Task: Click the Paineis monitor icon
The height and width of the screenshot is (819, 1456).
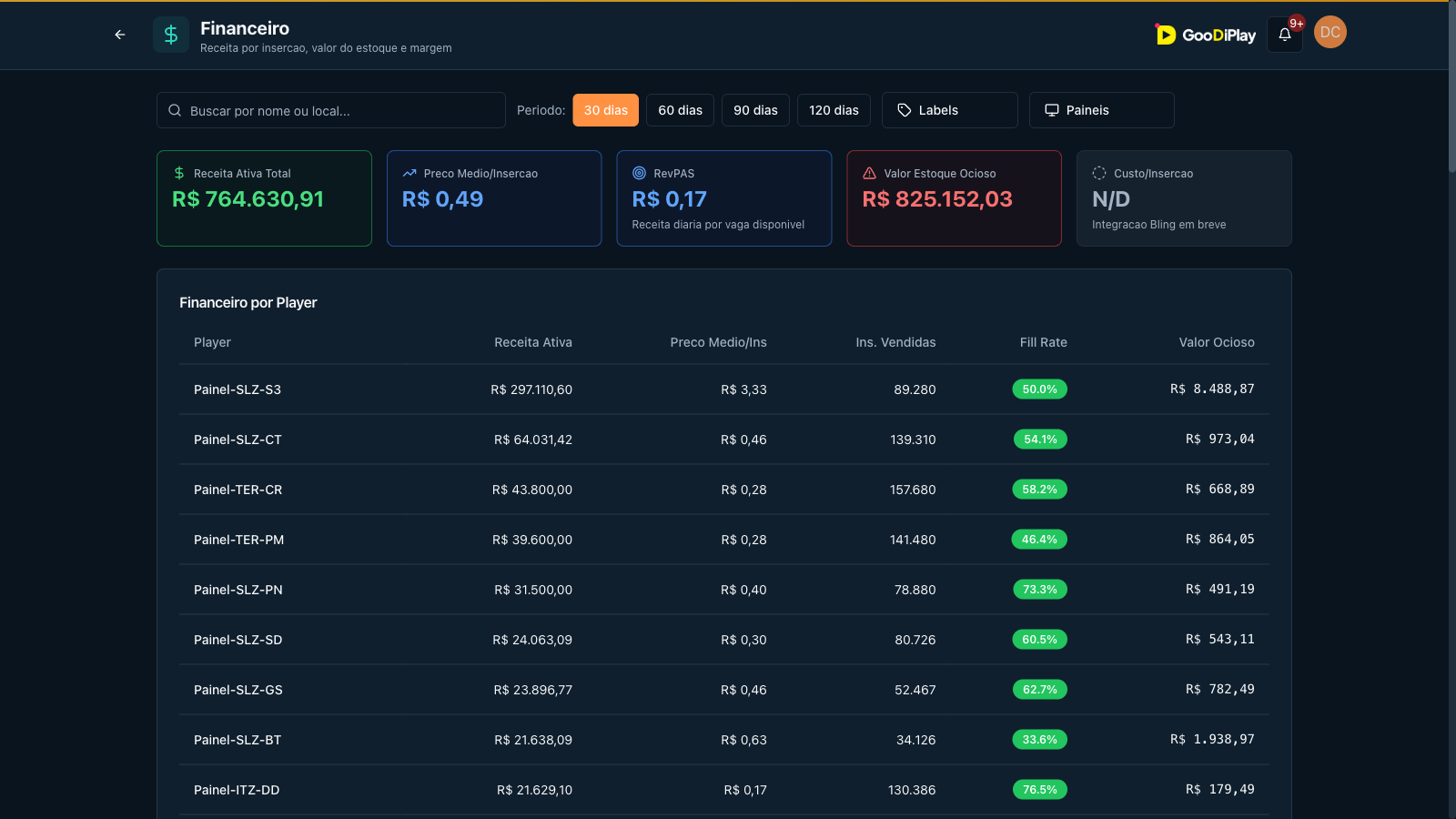Action: click(x=1052, y=110)
